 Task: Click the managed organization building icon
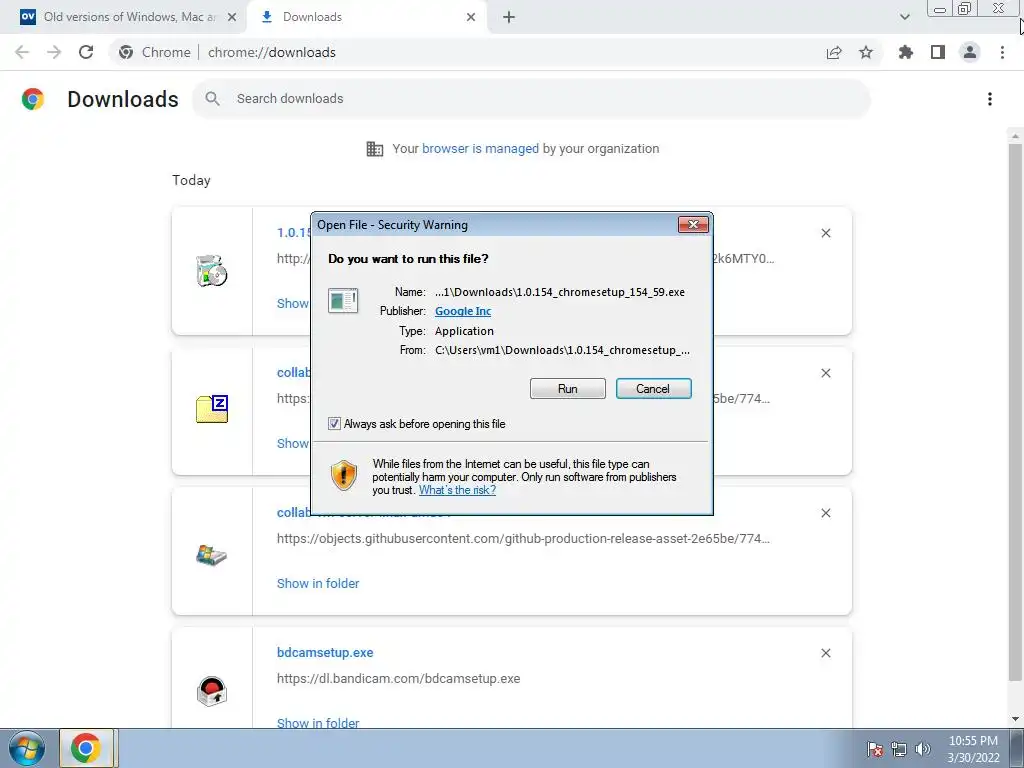click(375, 149)
